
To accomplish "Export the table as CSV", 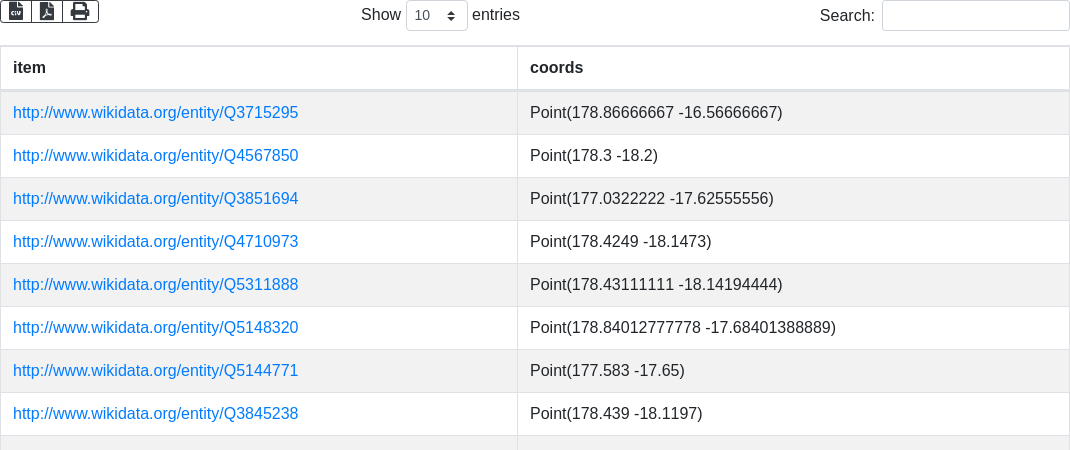I will pos(16,11).
